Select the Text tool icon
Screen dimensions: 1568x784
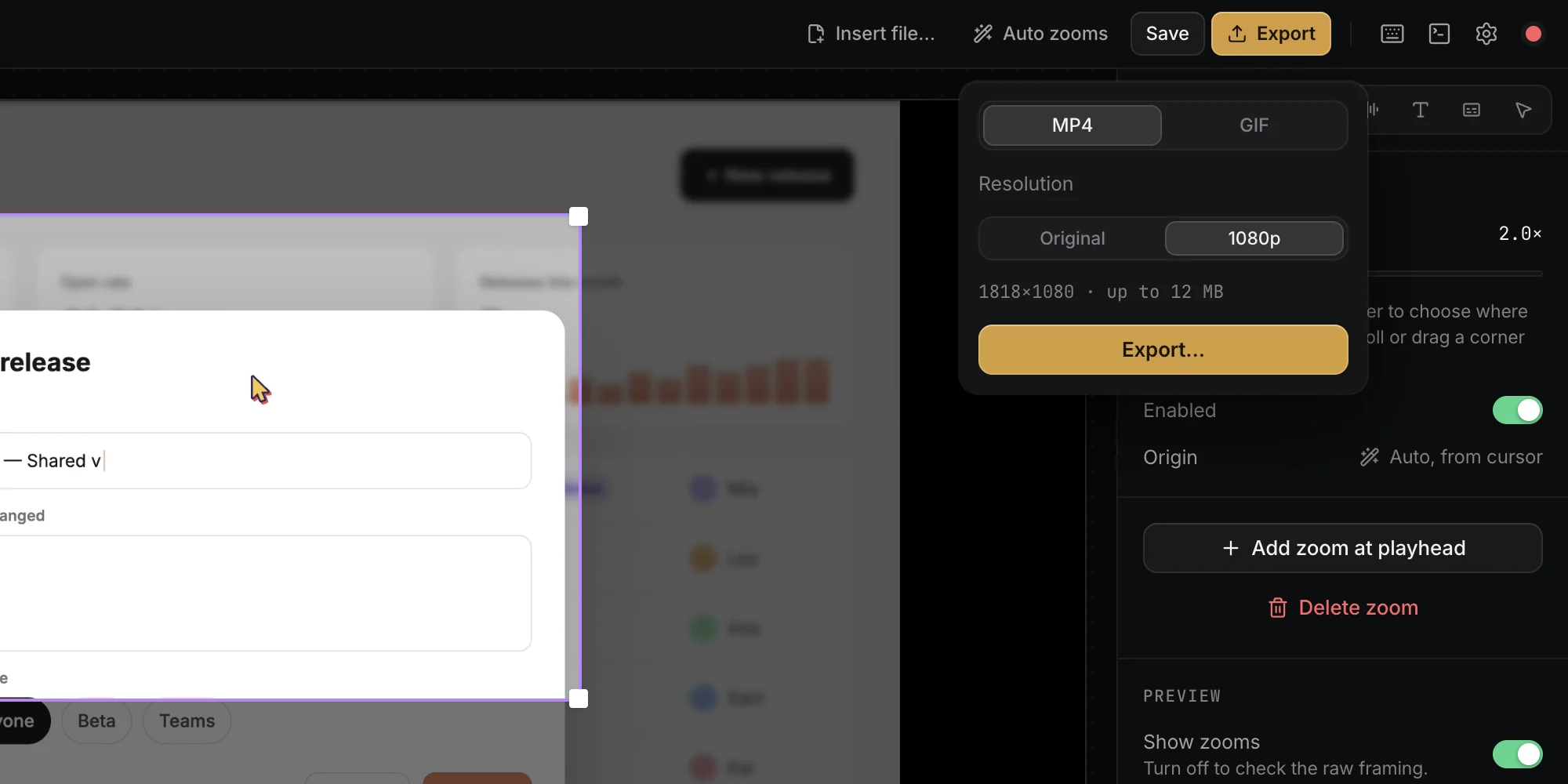pos(1420,111)
